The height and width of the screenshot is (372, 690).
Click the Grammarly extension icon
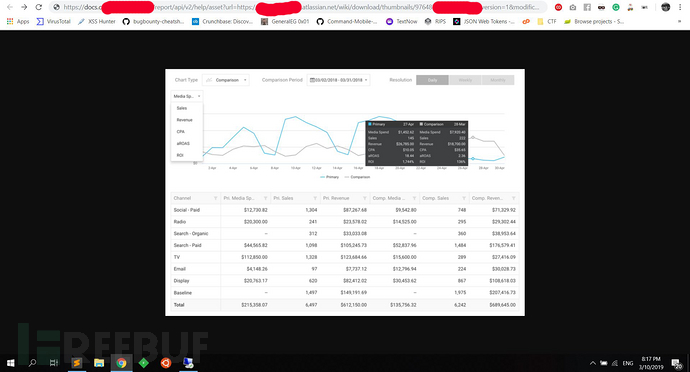pyautogui.click(x=616, y=7)
